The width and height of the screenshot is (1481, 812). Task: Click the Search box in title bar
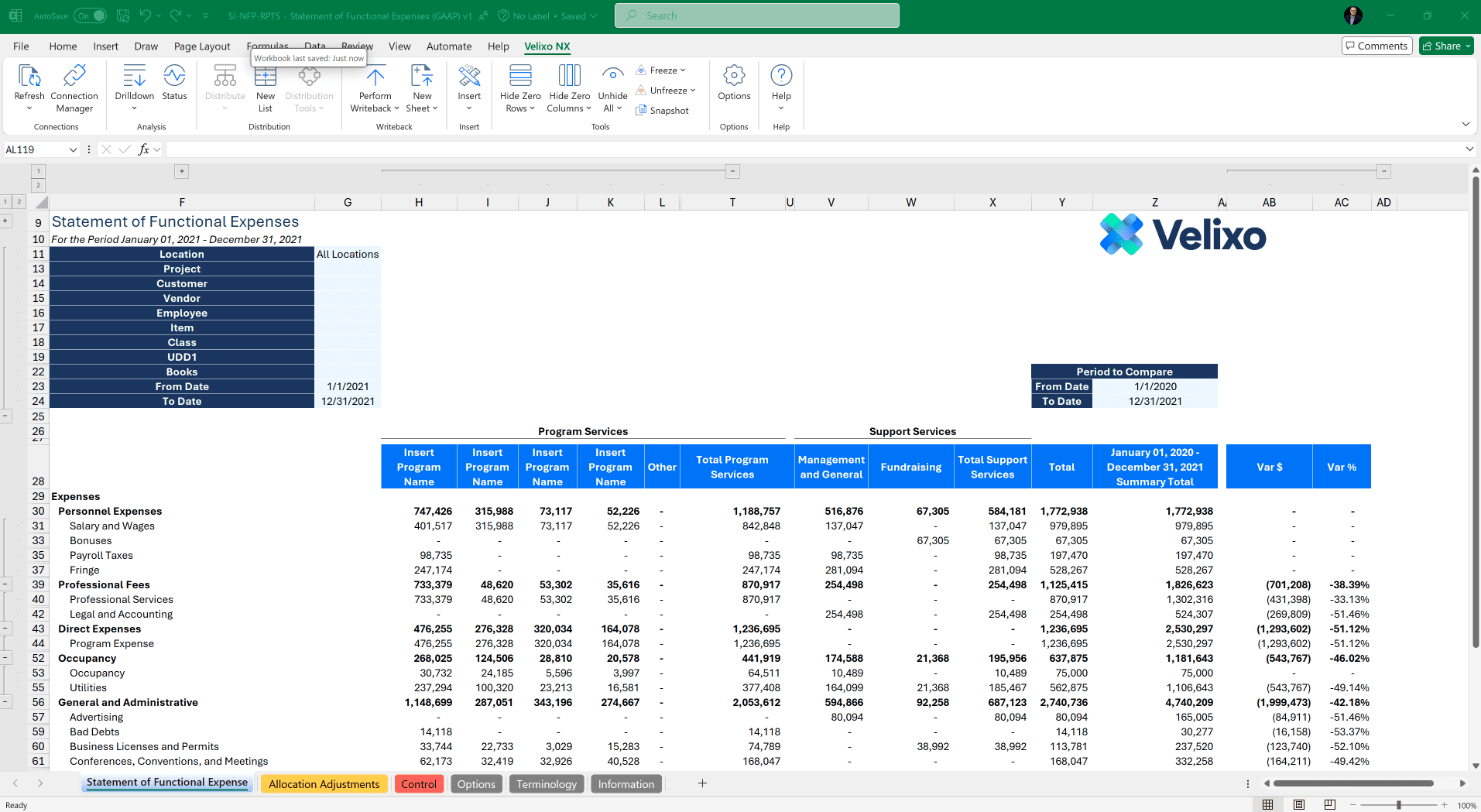click(x=756, y=15)
